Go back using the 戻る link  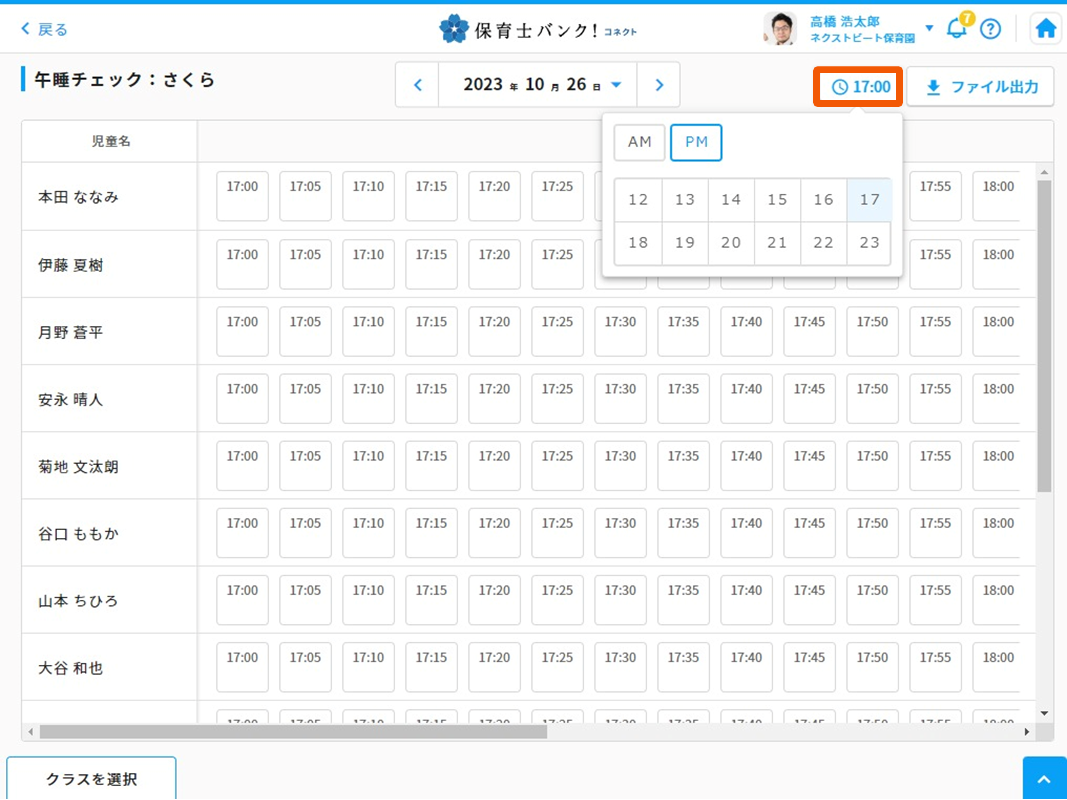point(45,29)
